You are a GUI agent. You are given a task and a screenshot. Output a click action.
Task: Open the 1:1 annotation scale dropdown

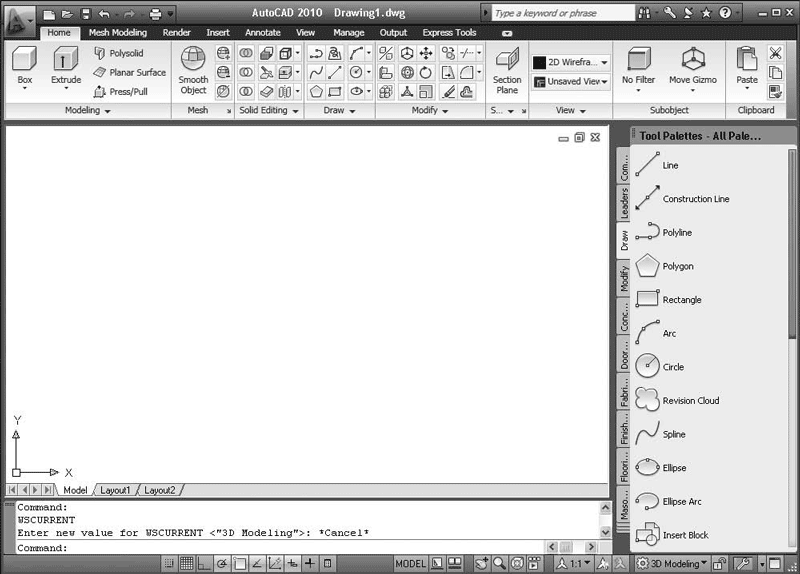click(x=574, y=563)
